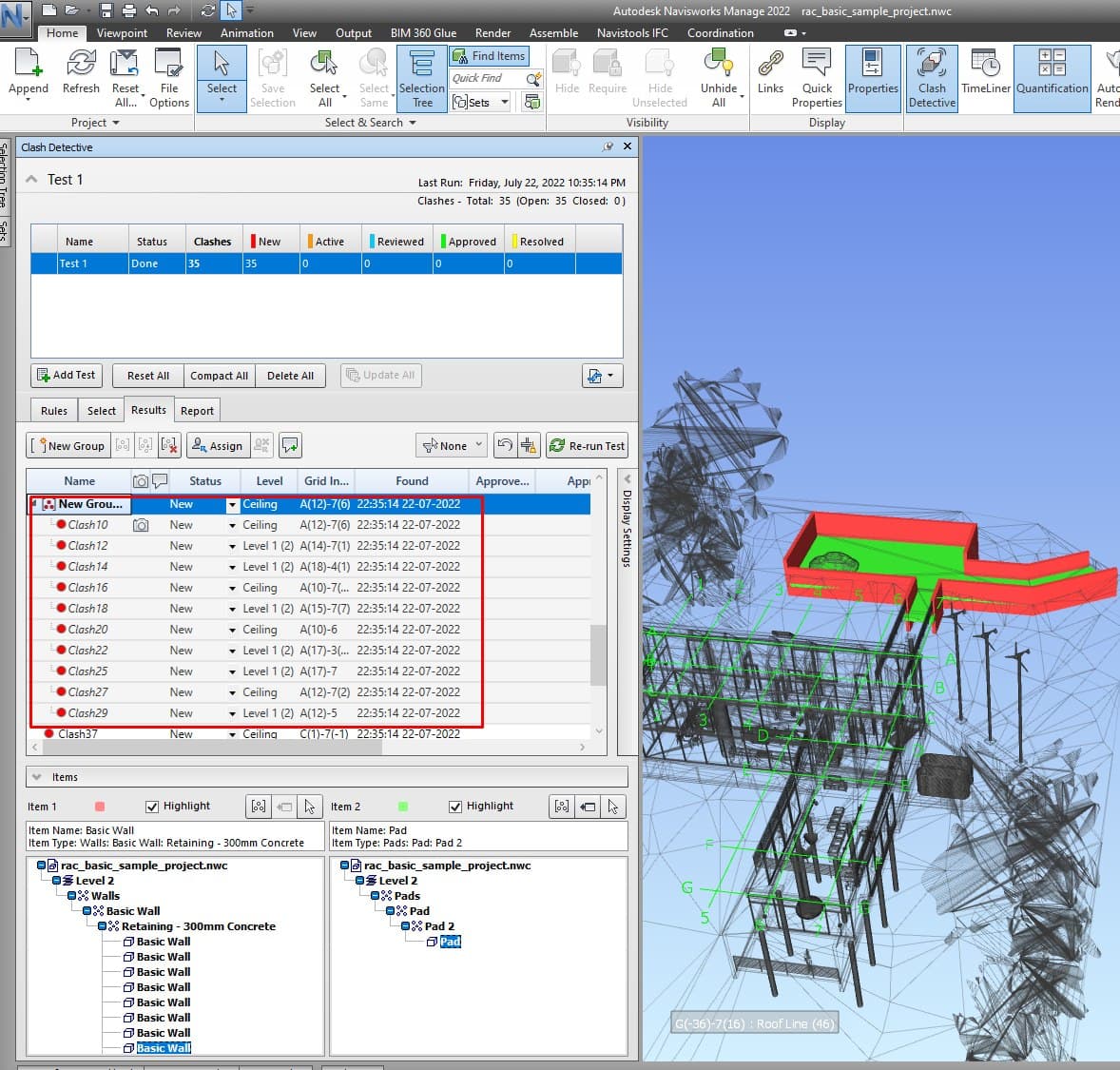This screenshot has height=1070, width=1120.
Task: Open Clash Detective tool
Action: [932, 77]
